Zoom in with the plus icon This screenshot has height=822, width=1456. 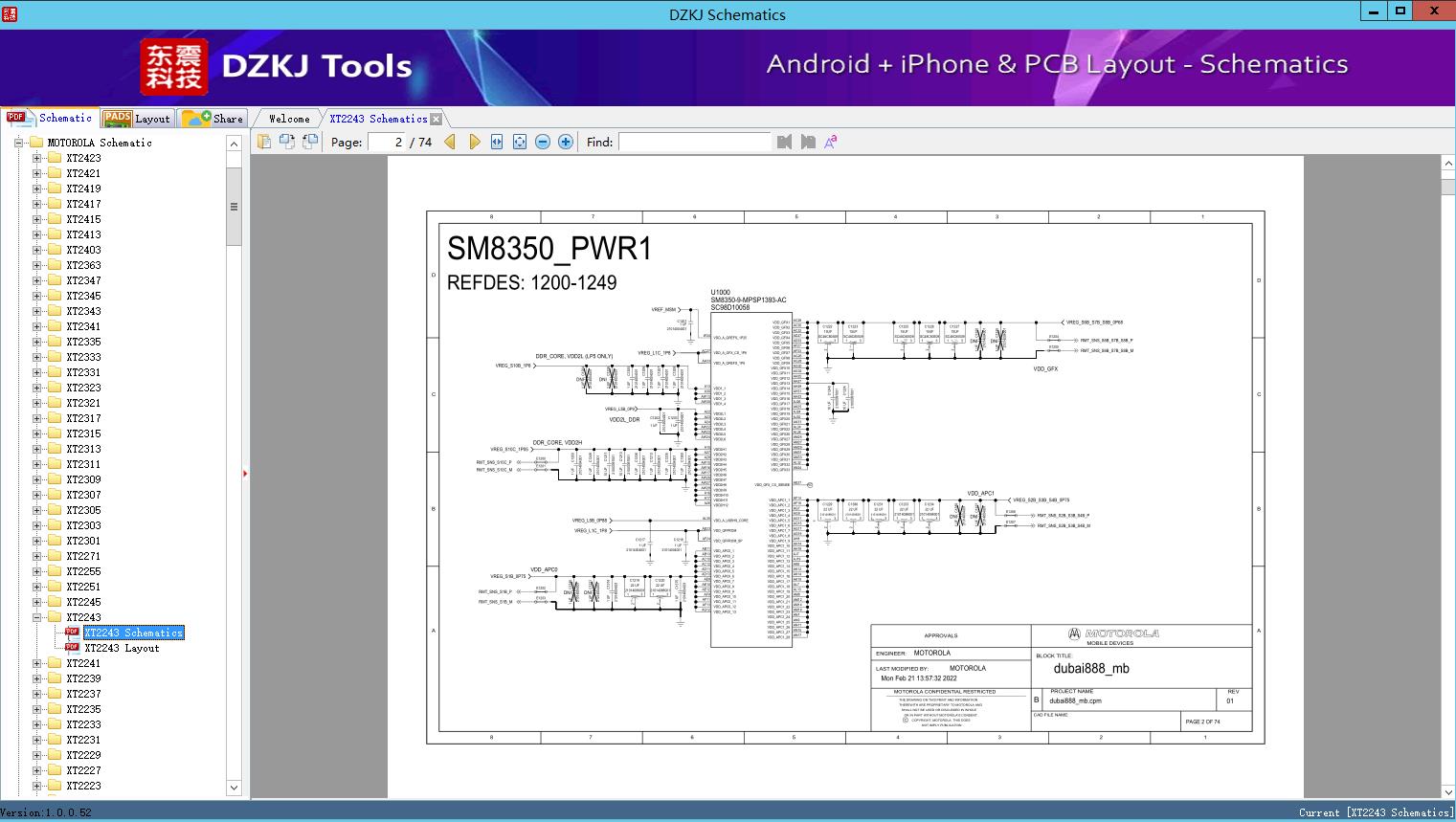[566, 142]
